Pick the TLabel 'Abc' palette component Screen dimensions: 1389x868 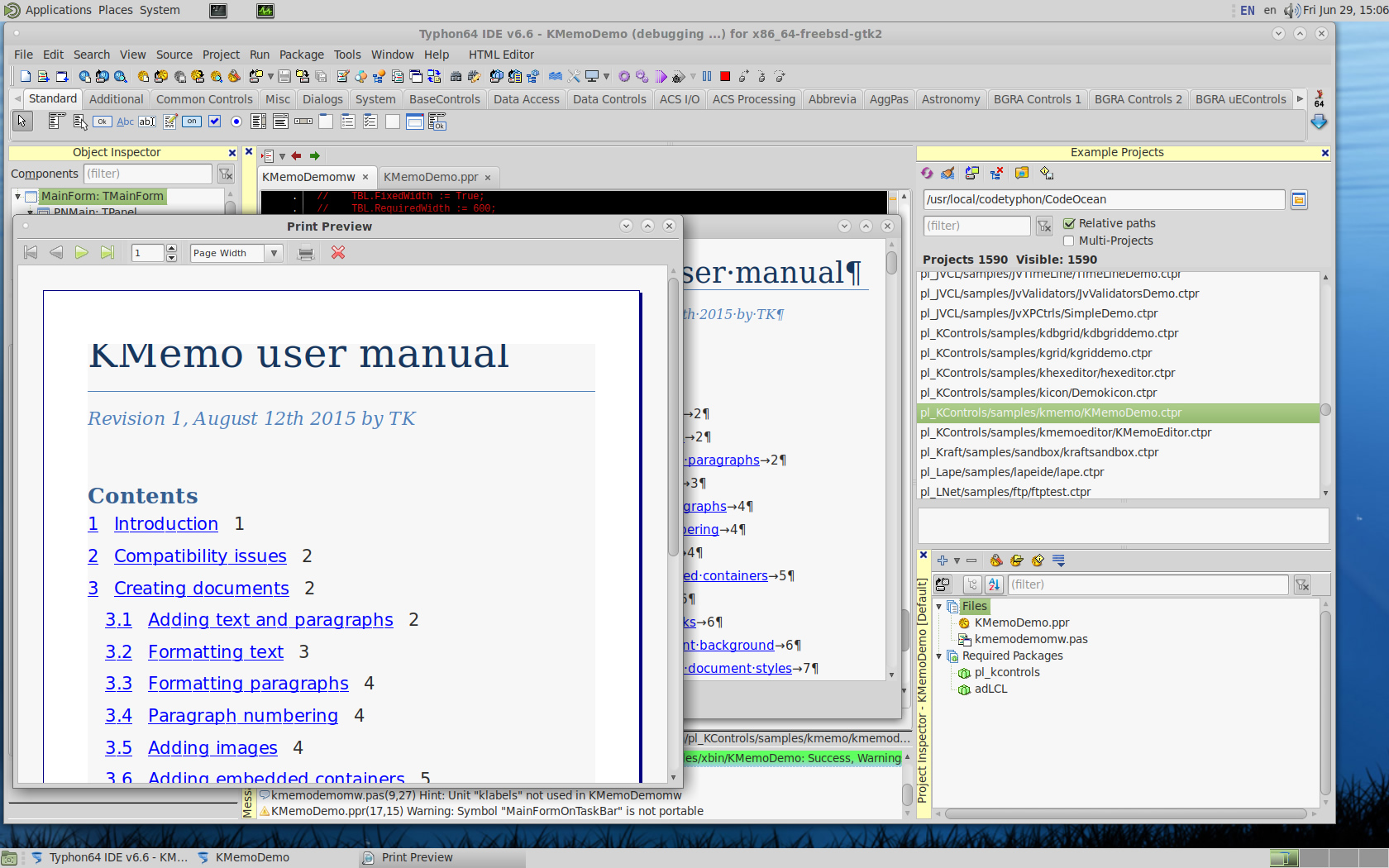125,122
